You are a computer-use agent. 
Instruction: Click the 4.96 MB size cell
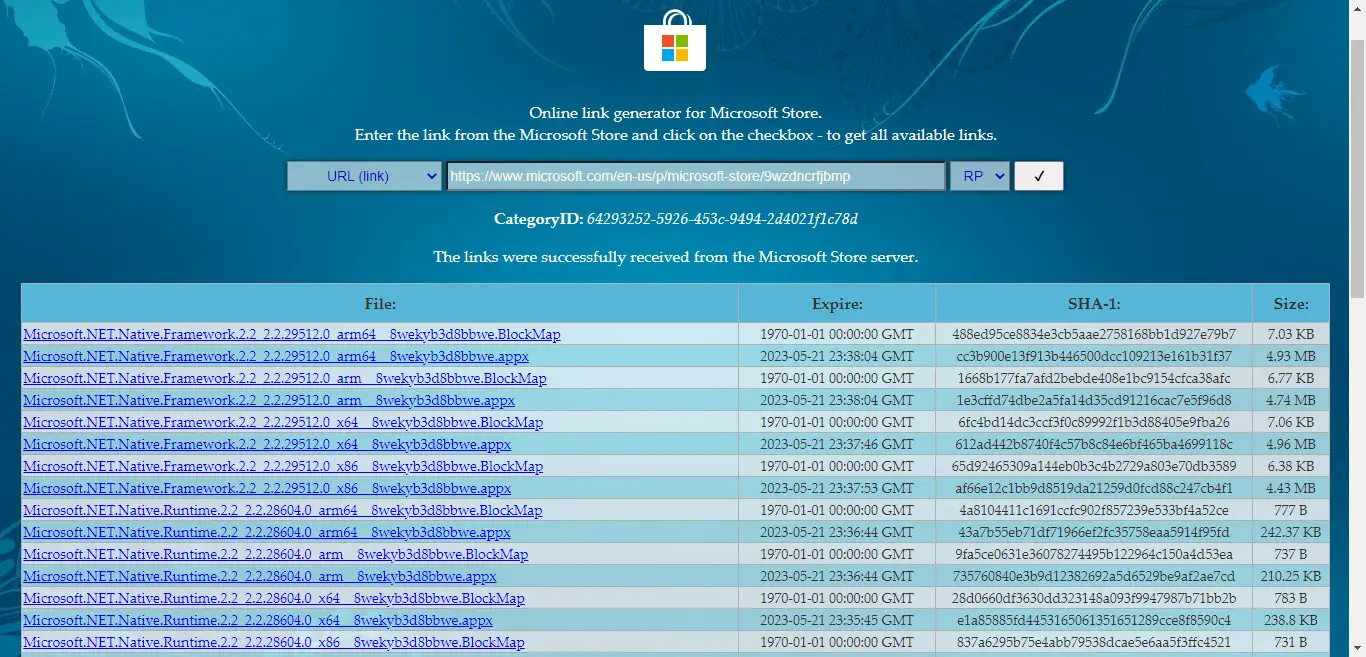click(x=1291, y=444)
